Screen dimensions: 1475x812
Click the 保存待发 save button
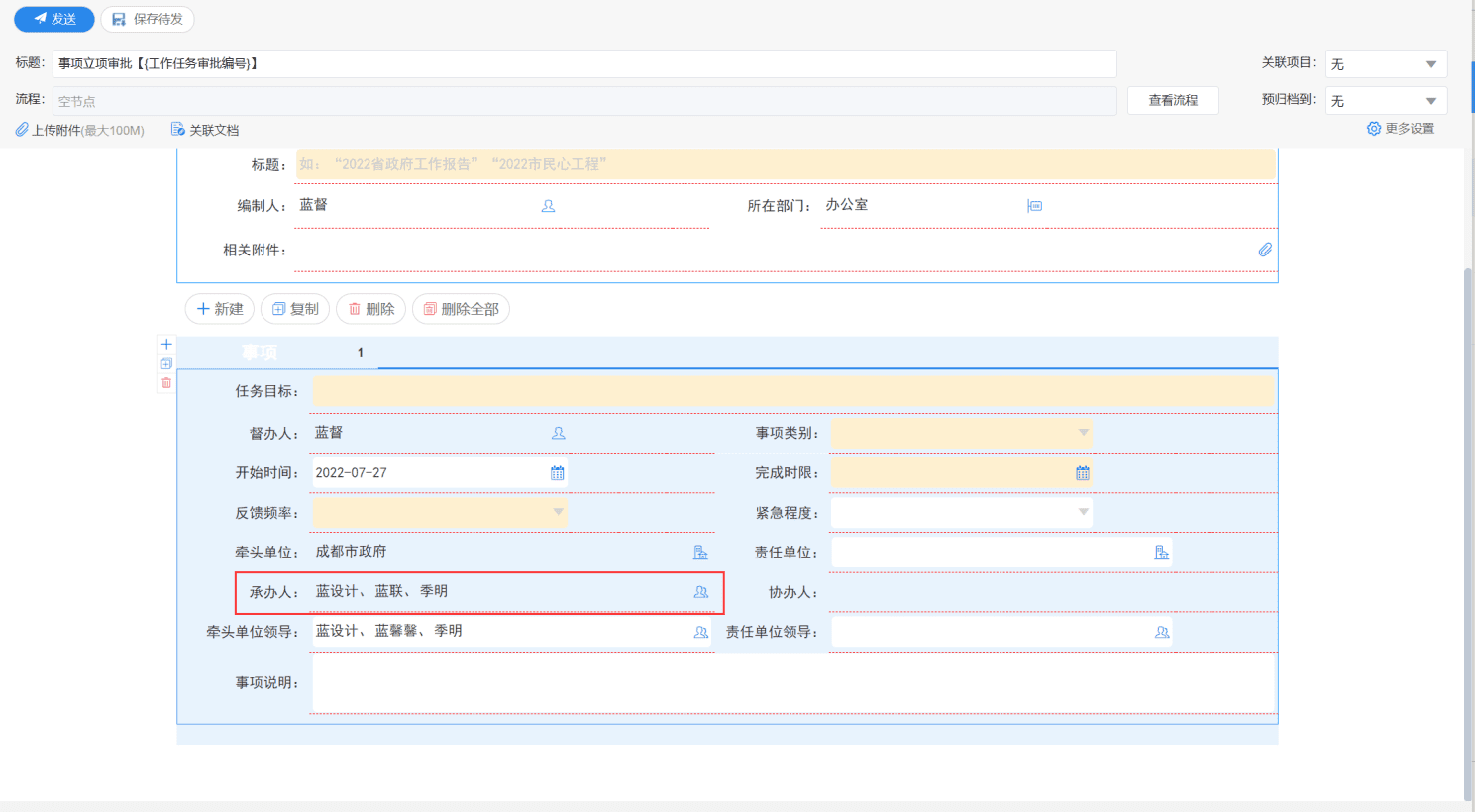[x=148, y=19]
